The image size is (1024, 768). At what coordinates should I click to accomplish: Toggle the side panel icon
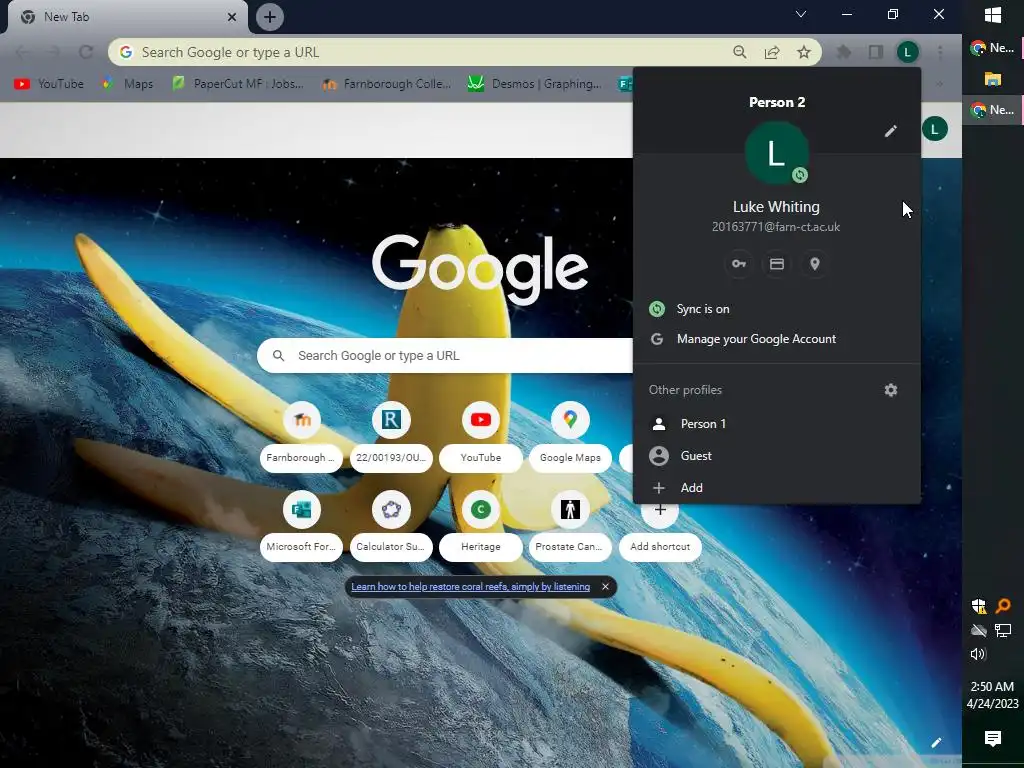tap(876, 52)
